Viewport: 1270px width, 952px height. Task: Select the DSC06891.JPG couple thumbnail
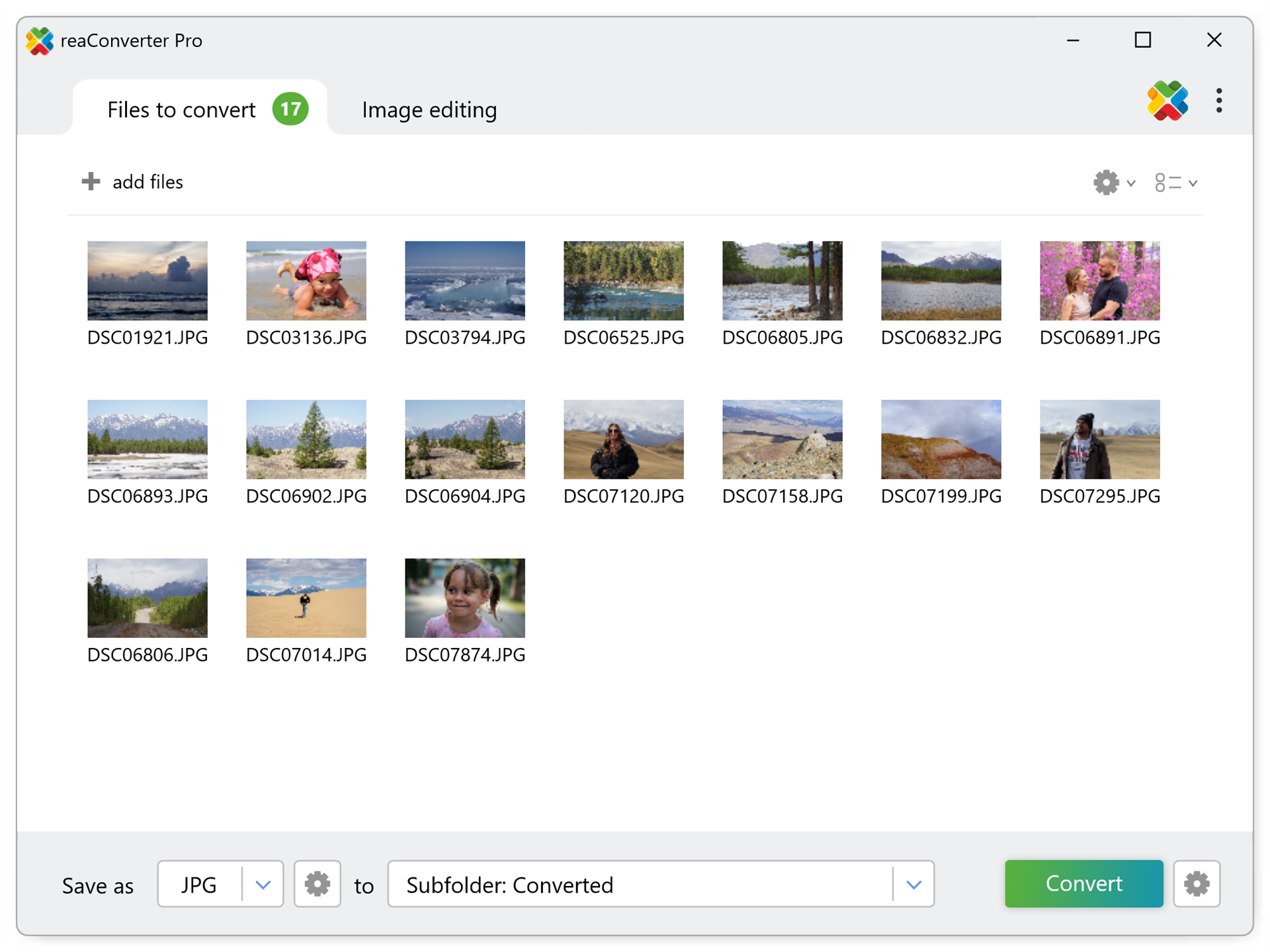[x=1099, y=281]
